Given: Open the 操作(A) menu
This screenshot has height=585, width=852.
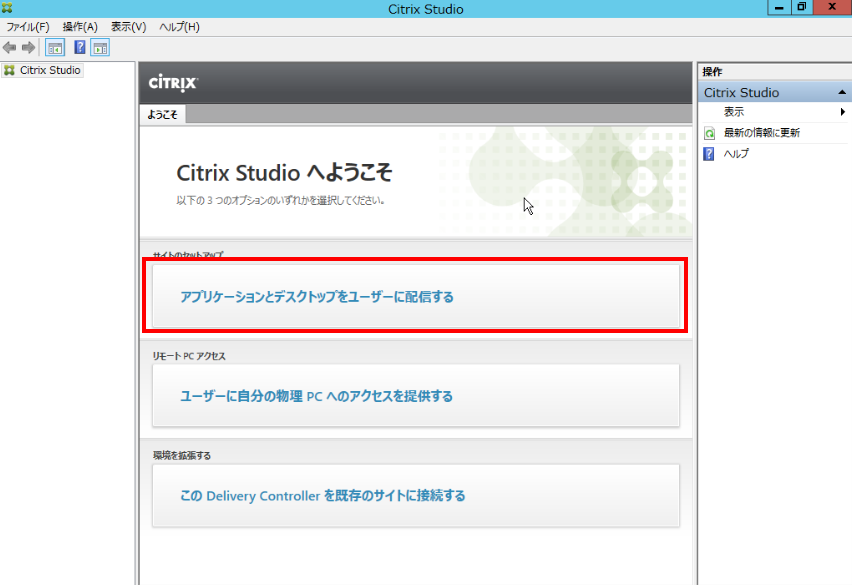Looking at the screenshot, I should pyautogui.click(x=80, y=27).
